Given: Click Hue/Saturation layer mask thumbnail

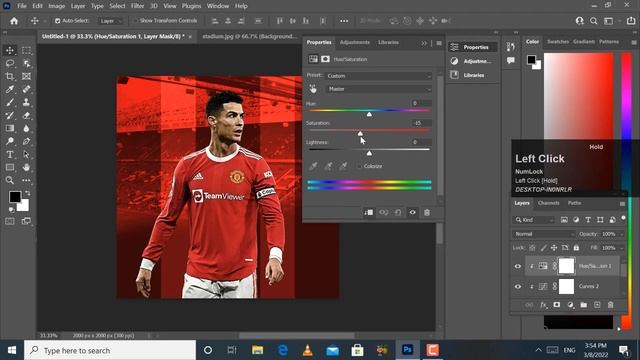Looking at the screenshot, I should pos(566,266).
